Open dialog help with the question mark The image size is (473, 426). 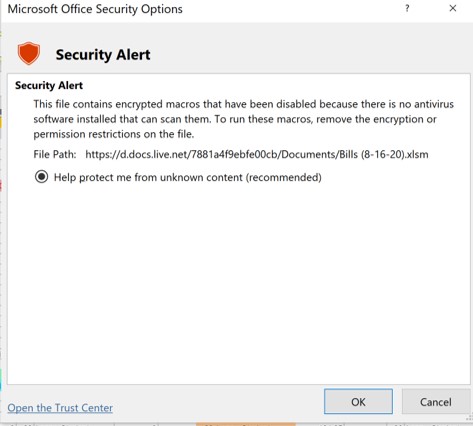(x=407, y=9)
